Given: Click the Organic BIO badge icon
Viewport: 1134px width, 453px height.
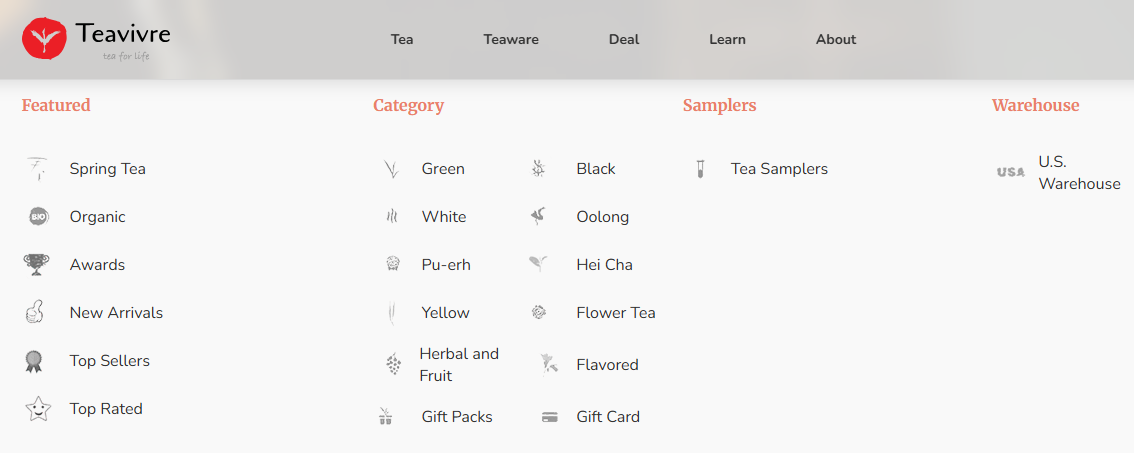Looking at the screenshot, I should click(x=38, y=217).
